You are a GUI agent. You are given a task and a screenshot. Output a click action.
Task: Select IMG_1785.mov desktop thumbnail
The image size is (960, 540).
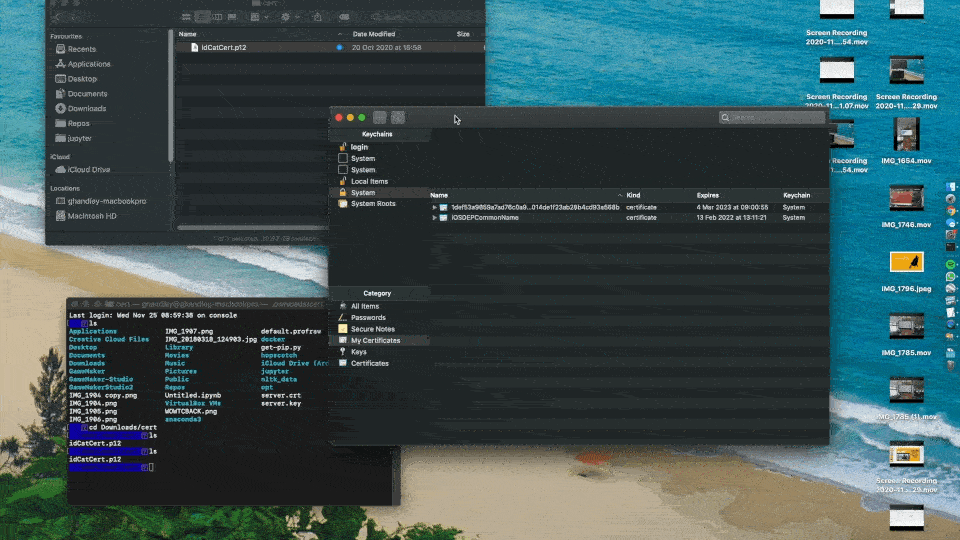tap(906, 326)
